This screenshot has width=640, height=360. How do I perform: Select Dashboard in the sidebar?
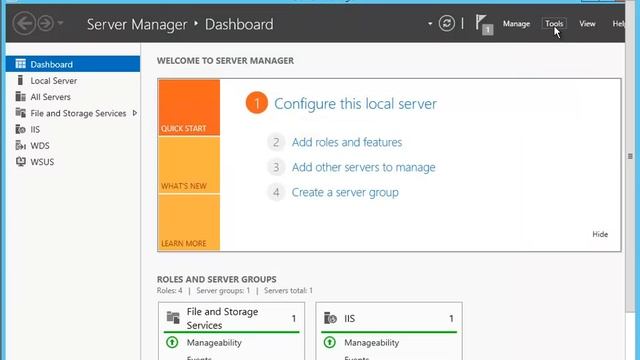pyautogui.click(x=73, y=64)
